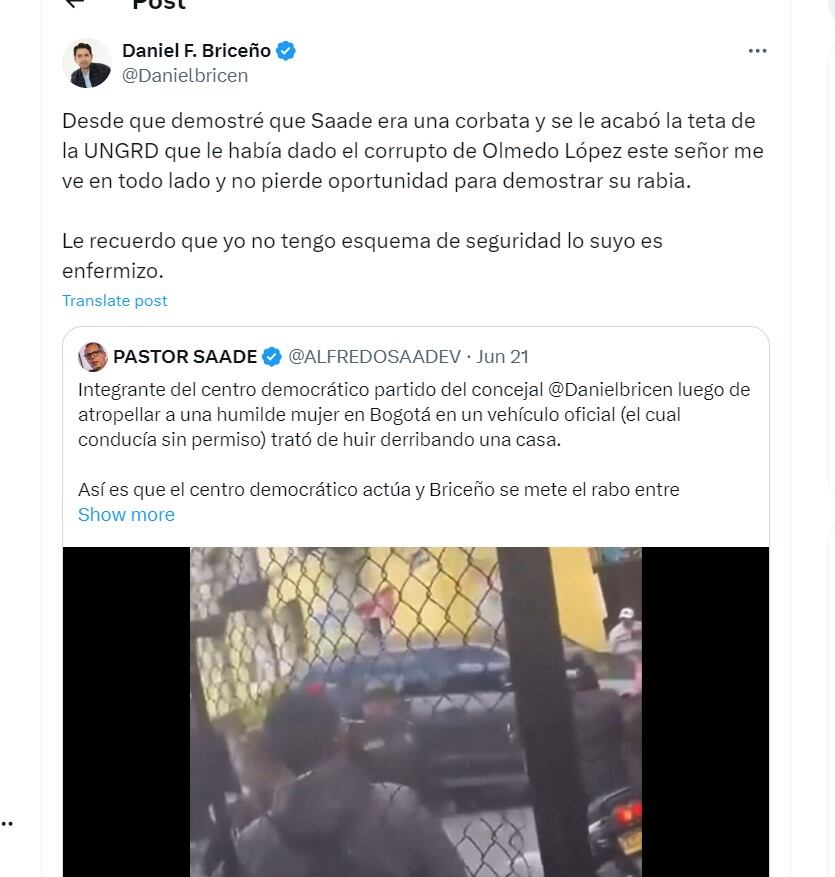The image size is (835, 877).
Task: Click the left black bar of the video
Action: (x=126, y=711)
